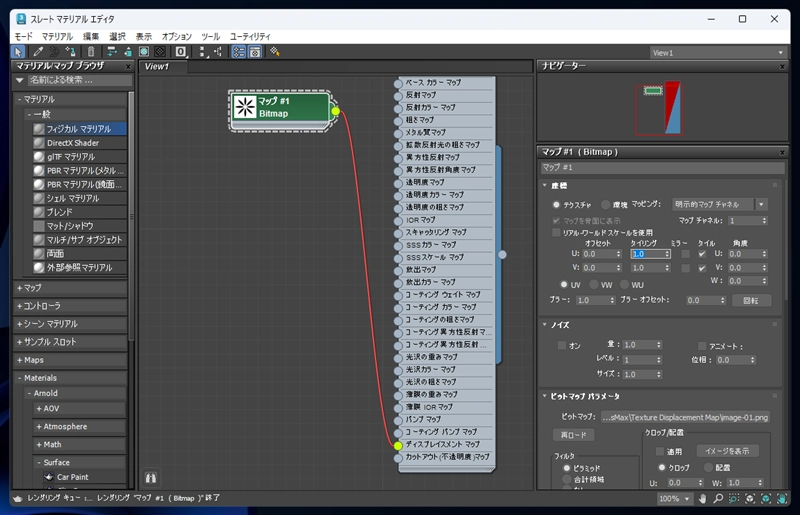The height and width of the screenshot is (515, 800).
Task: Enable noise オン checkbox
Action: click(562, 346)
